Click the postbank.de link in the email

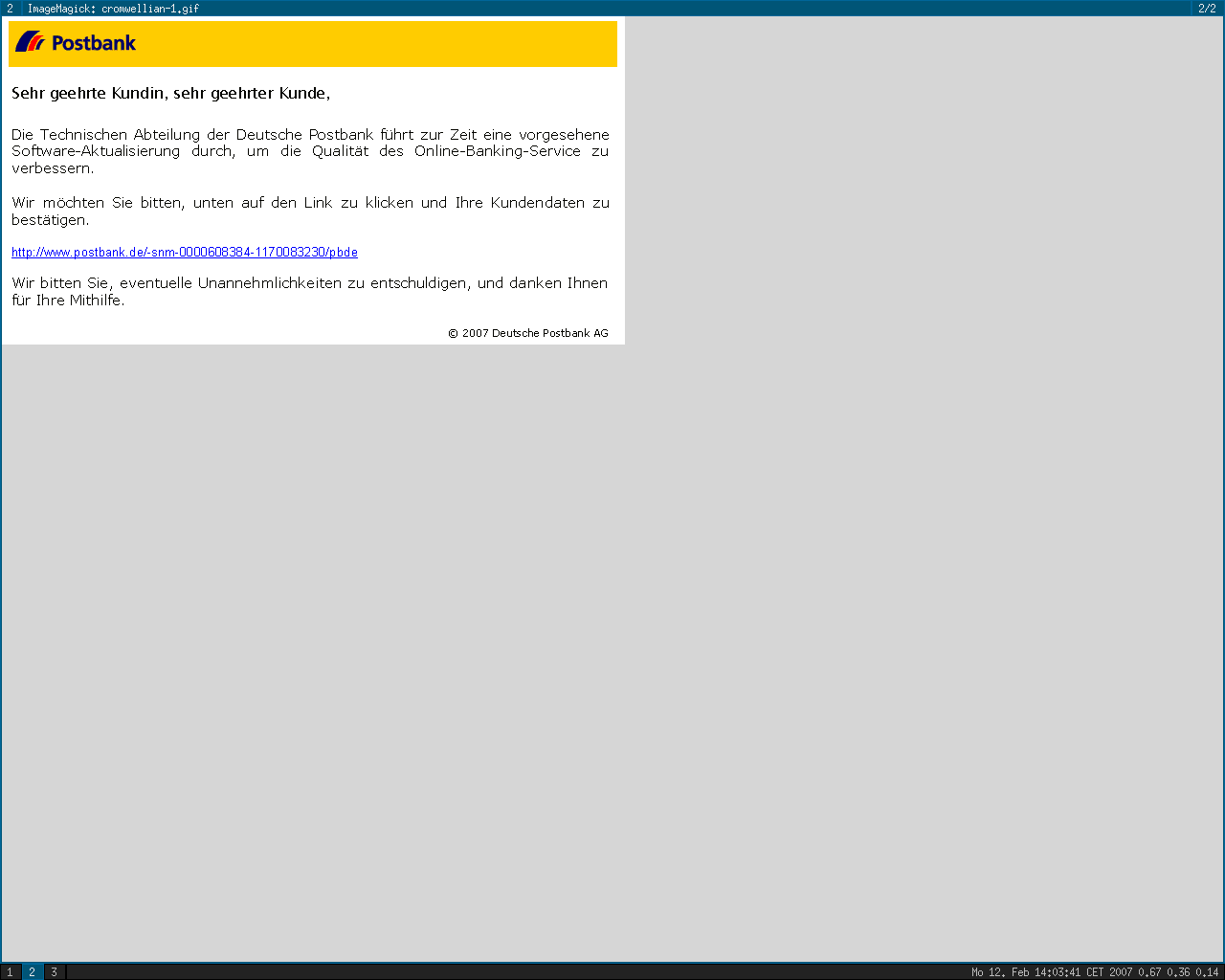185,253
